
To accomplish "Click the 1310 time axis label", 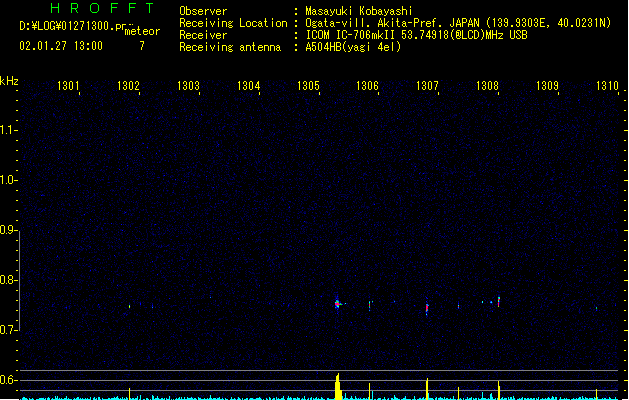I will pos(607,85).
